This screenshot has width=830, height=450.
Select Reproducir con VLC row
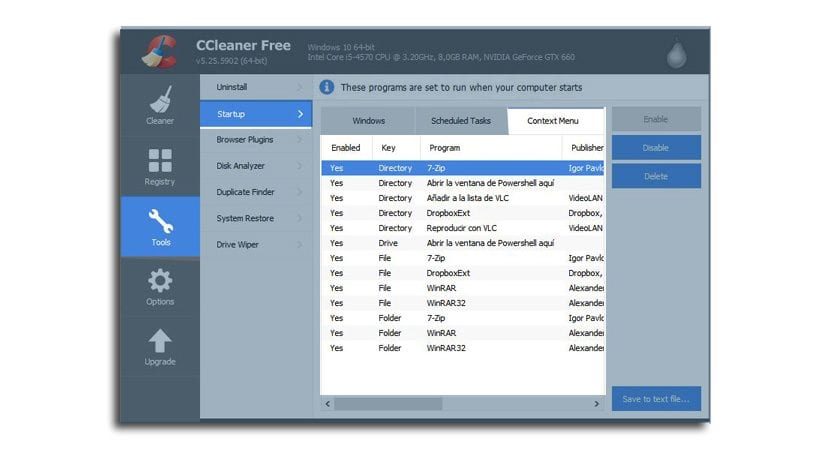tap(463, 228)
